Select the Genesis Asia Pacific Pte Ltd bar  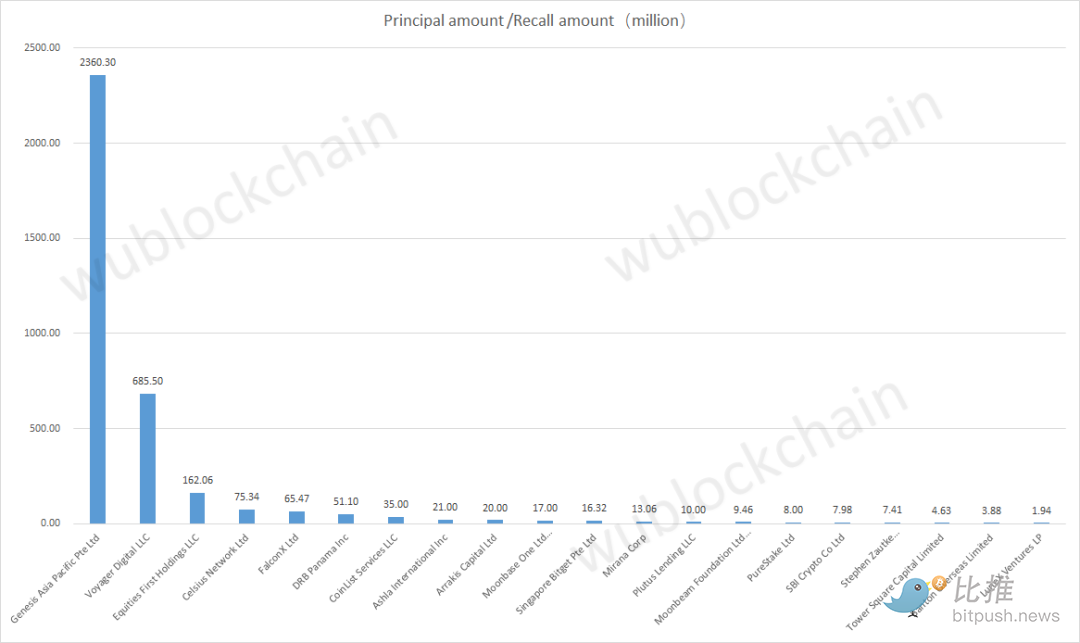click(98, 300)
